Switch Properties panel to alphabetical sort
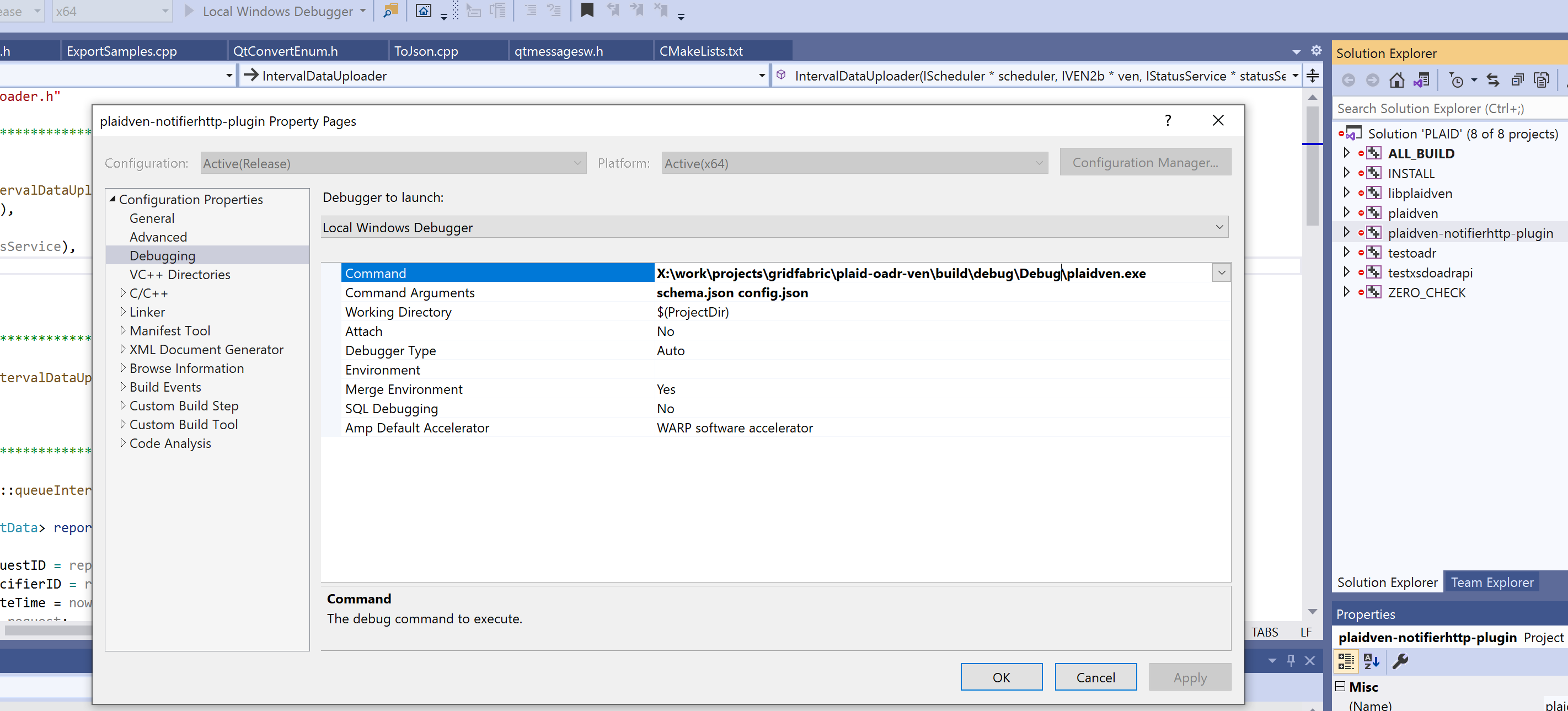The image size is (1568, 711). (1372, 660)
